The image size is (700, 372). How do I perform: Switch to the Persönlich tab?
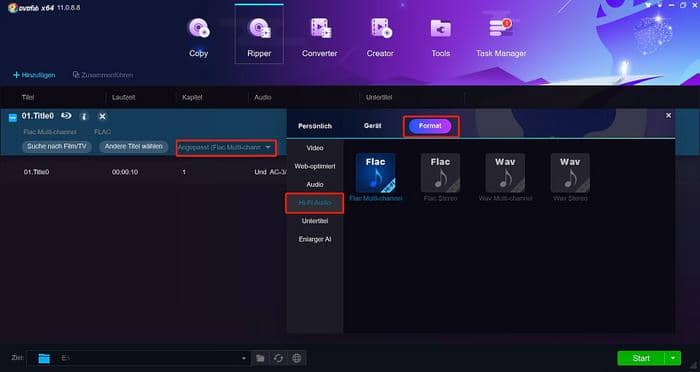point(315,126)
